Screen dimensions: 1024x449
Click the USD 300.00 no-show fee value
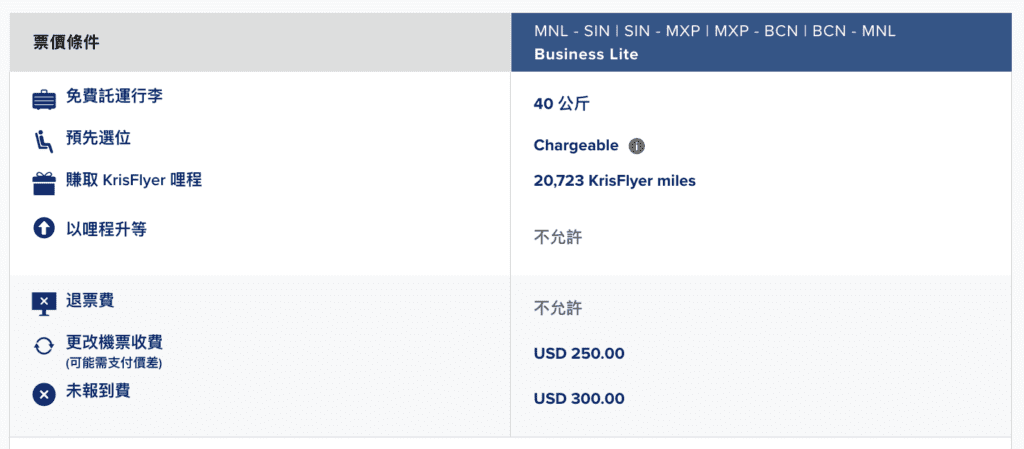click(x=579, y=398)
